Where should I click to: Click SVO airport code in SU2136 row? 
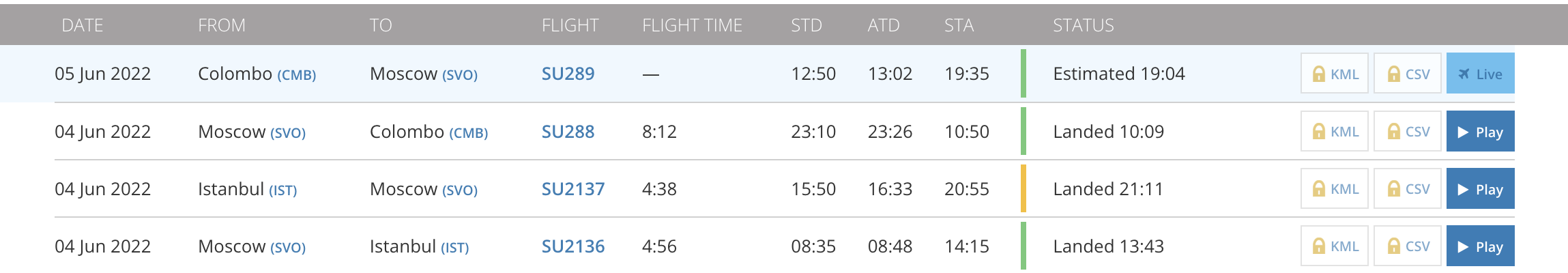[x=287, y=248]
